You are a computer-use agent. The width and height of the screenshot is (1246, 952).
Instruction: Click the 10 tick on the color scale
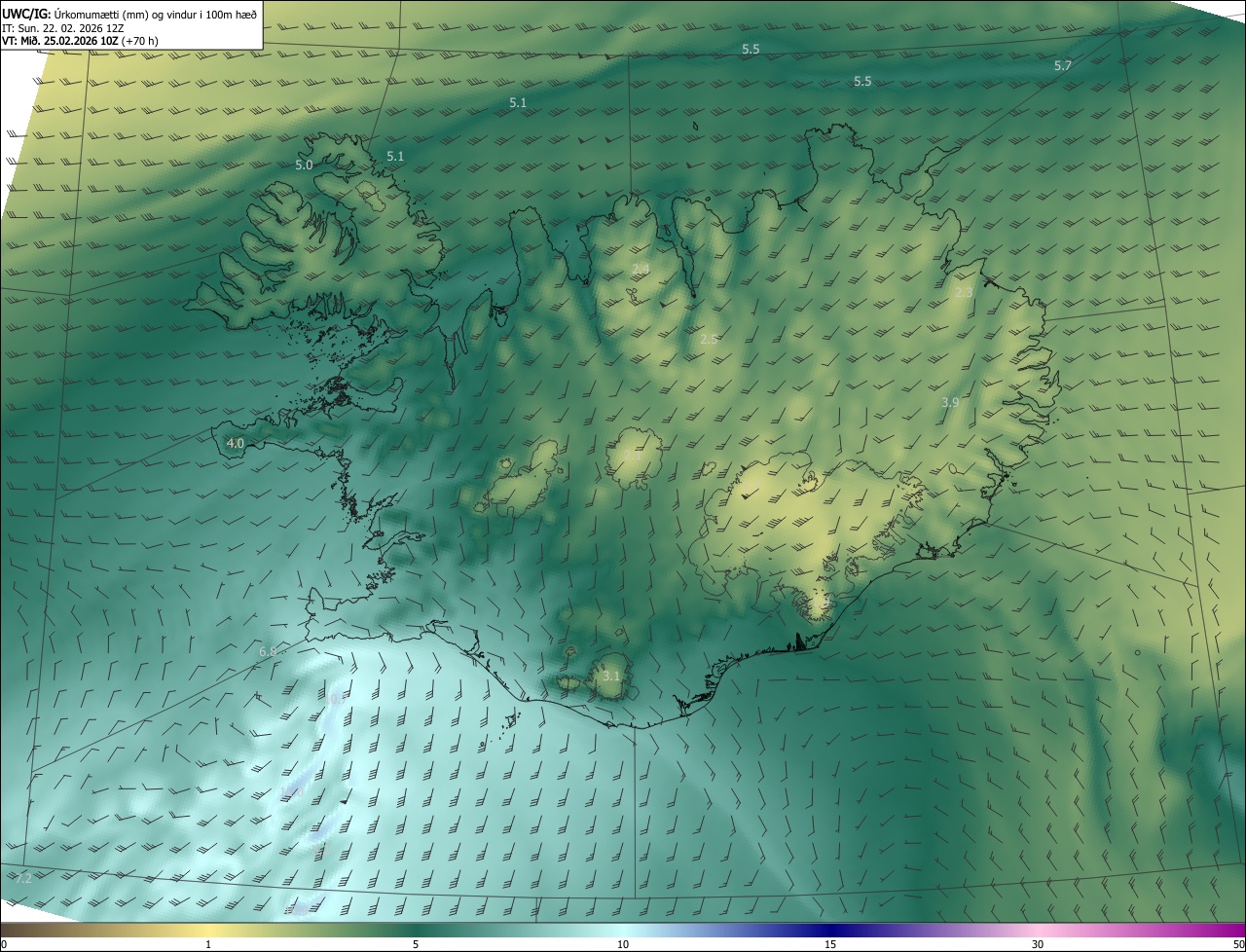623,945
